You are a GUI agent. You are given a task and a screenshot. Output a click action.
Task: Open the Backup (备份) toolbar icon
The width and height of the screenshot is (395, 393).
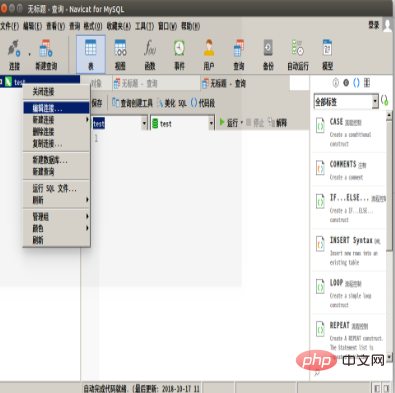tap(268, 54)
